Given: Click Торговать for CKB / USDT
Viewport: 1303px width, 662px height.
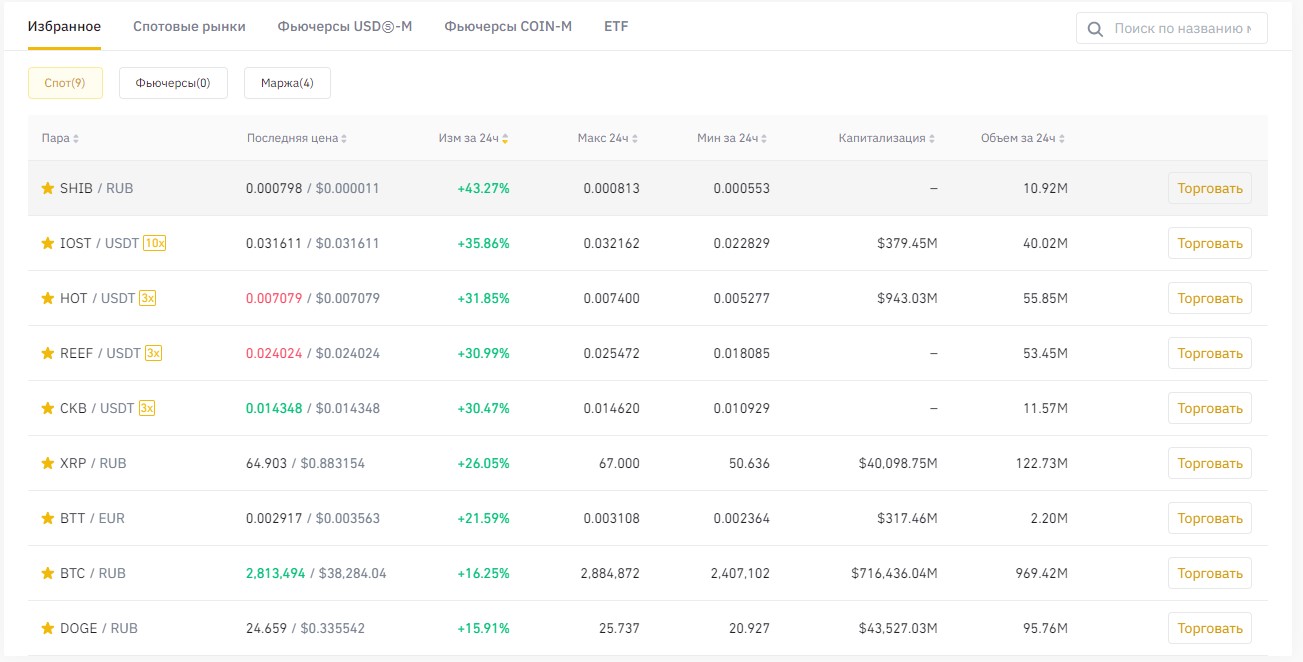Looking at the screenshot, I should (1210, 408).
